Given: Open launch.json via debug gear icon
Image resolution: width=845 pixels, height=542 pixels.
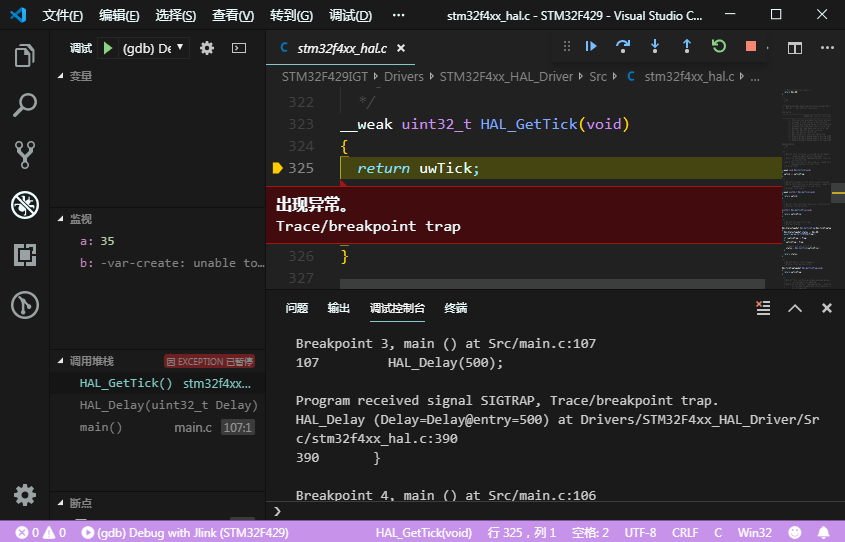Looking at the screenshot, I should pyautogui.click(x=207, y=48).
